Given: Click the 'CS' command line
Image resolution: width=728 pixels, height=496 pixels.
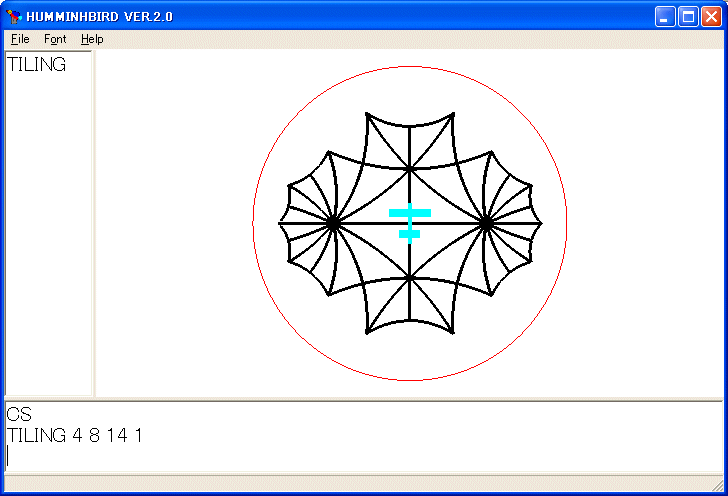Looking at the screenshot, I should pos(19,414).
